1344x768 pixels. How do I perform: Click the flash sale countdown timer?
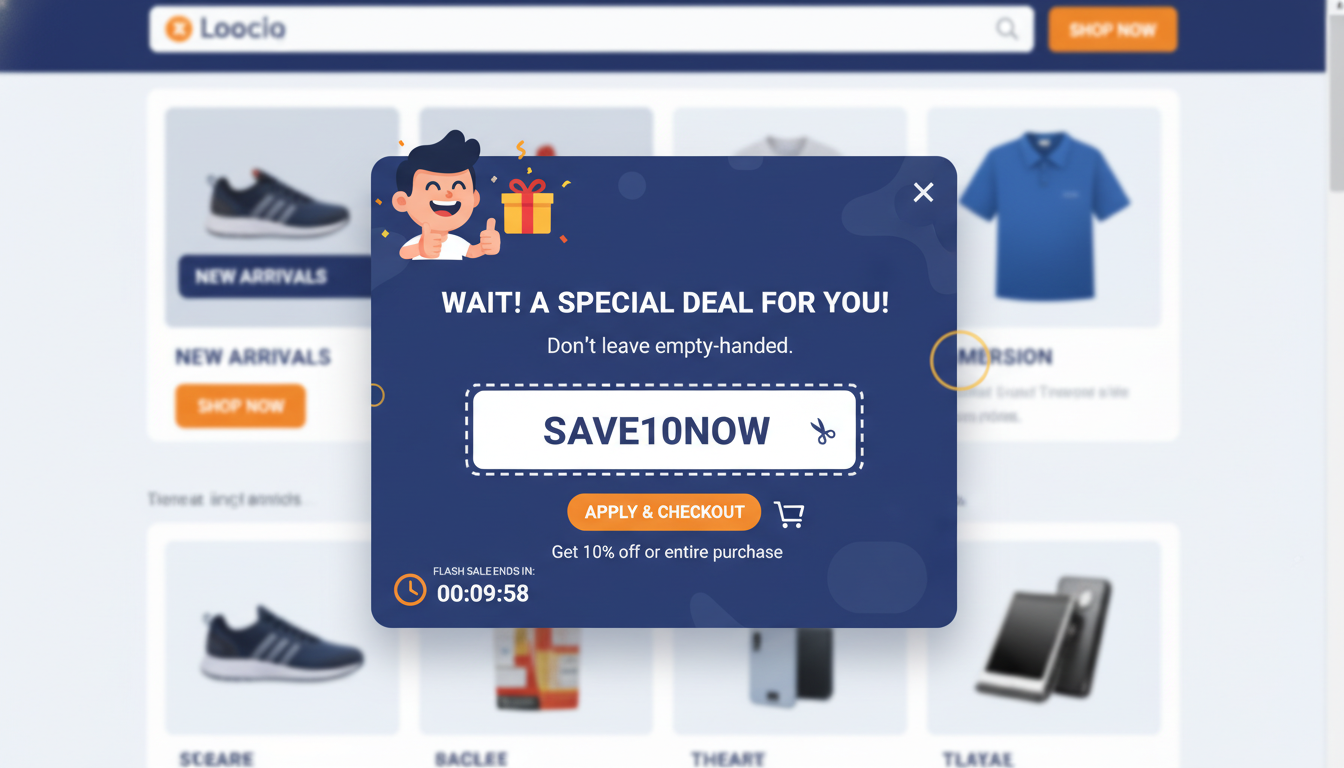point(483,593)
